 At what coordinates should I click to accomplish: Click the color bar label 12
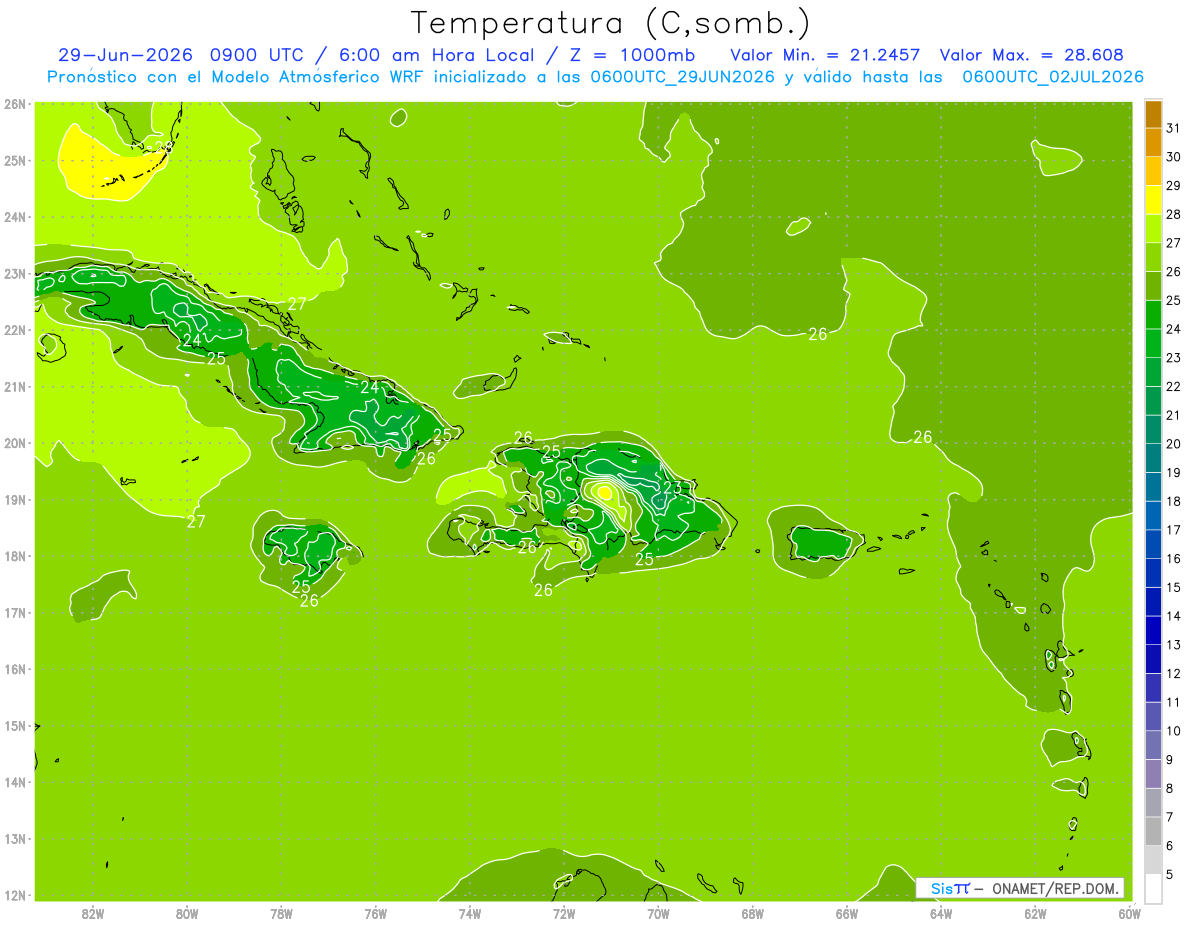(x=1173, y=673)
